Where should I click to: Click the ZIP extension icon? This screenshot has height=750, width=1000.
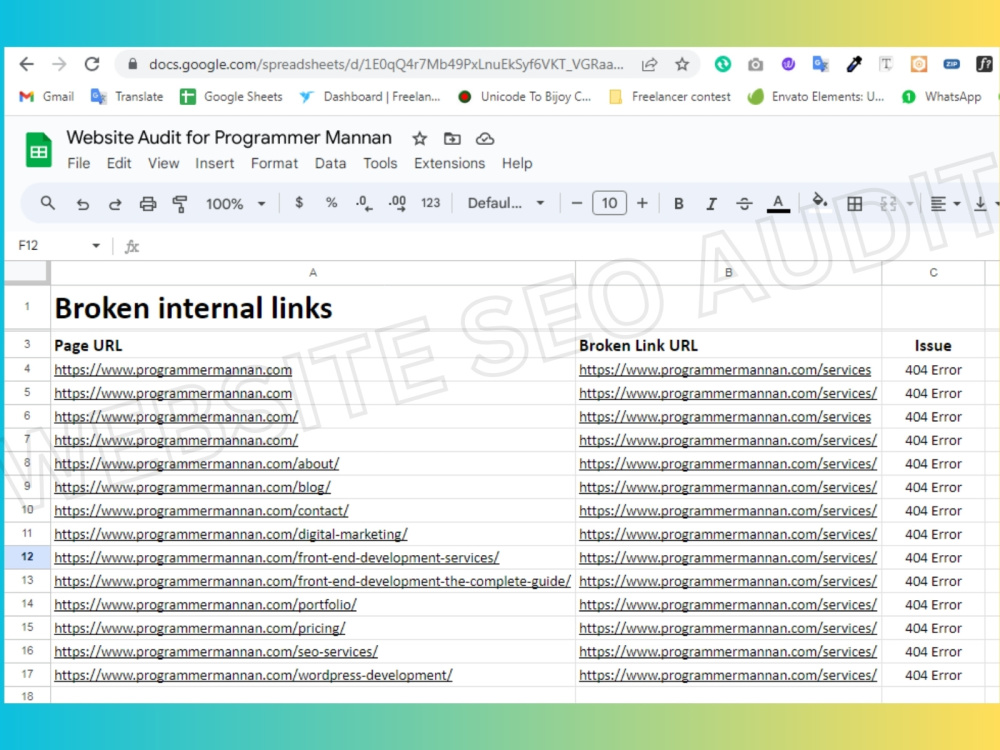(x=952, y=64)
